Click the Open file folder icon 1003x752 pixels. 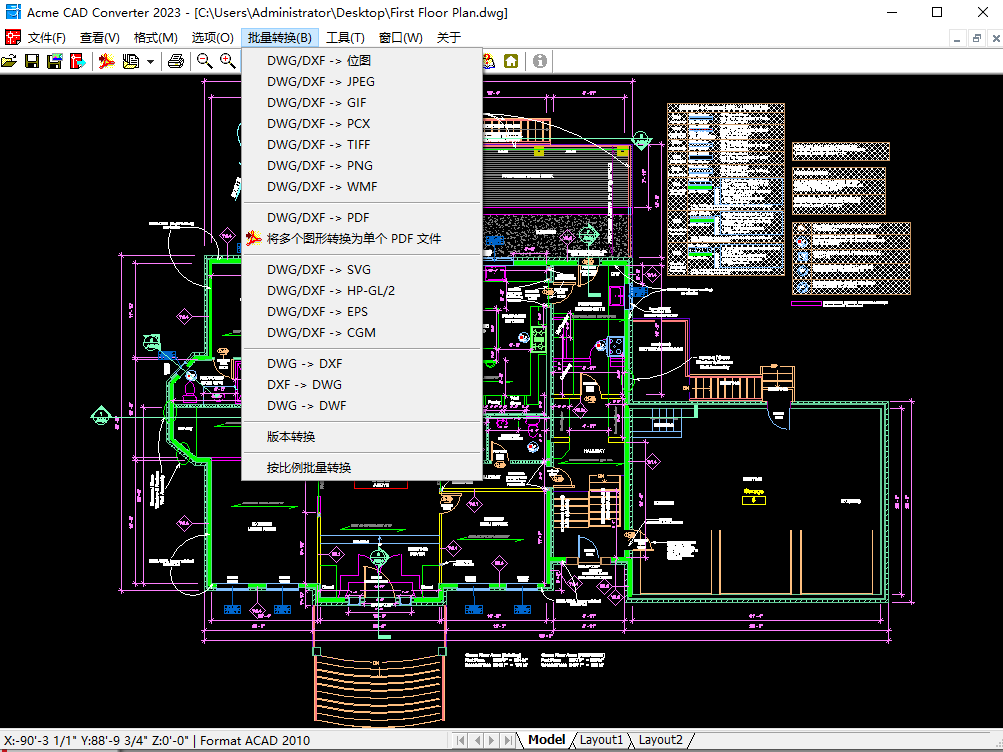tap(10, 61)
